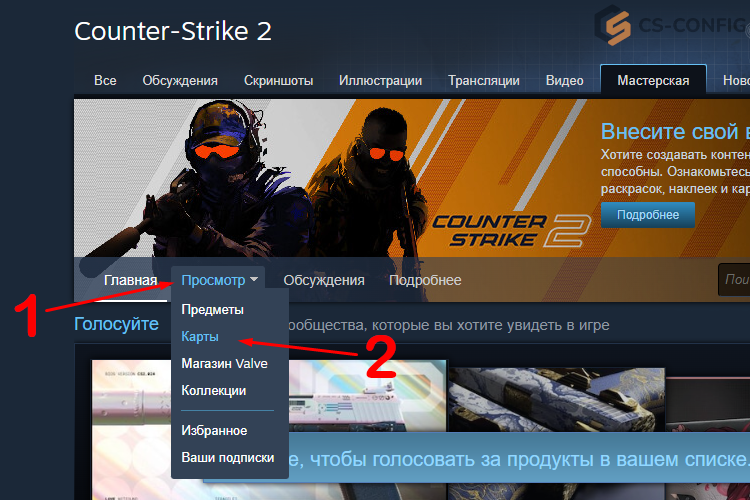Switch to the Обсуждения top tab
Screen dimensions: 750x500
coord(180,80)
